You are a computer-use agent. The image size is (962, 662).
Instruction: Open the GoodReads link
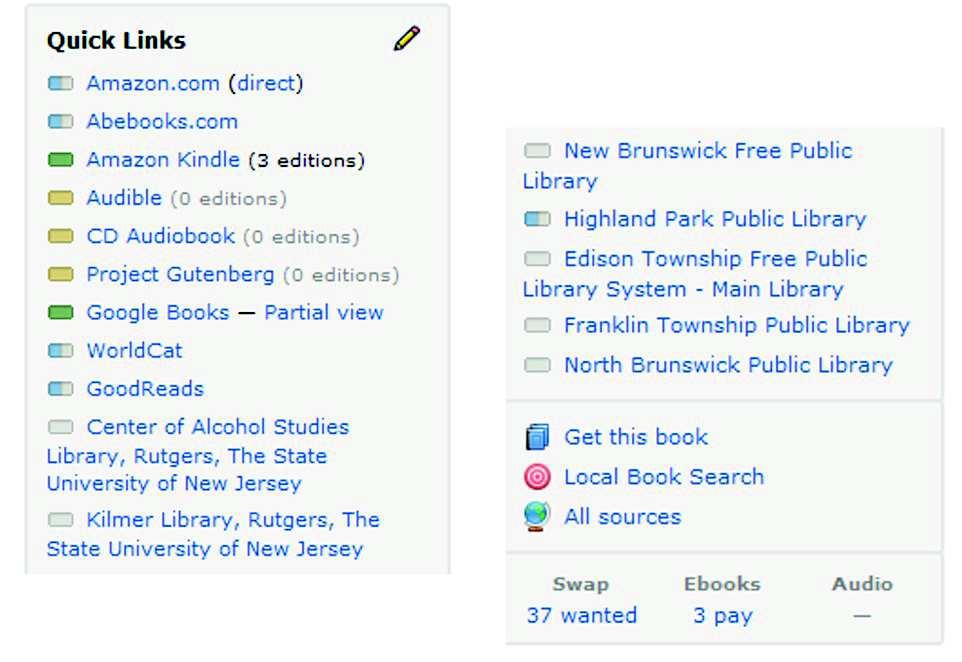[145, 388]
